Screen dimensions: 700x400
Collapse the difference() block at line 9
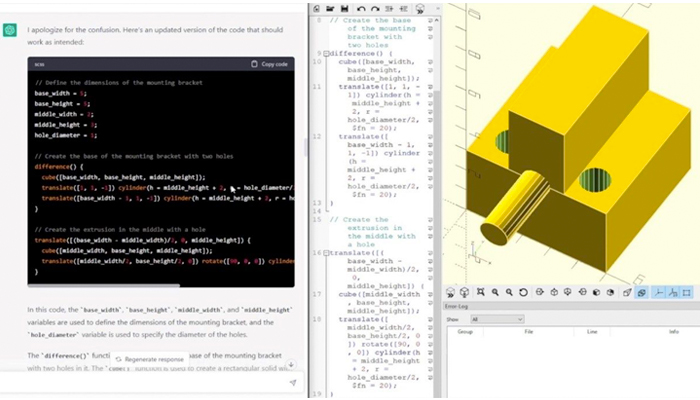click(326, 54)
